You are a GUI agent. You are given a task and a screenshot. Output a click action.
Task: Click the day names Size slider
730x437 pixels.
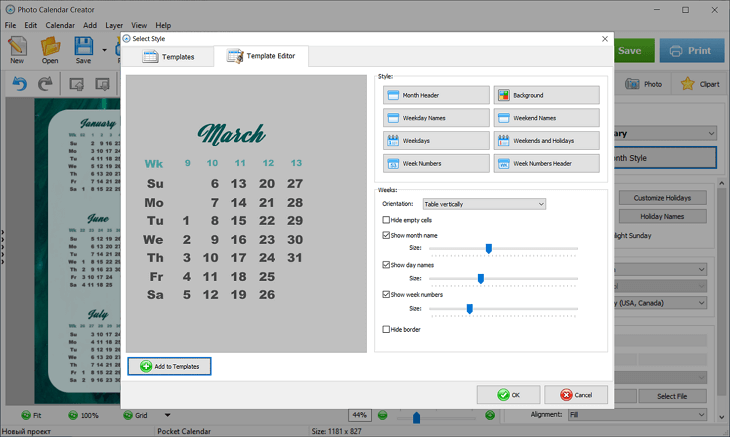(x=503, y=278)
